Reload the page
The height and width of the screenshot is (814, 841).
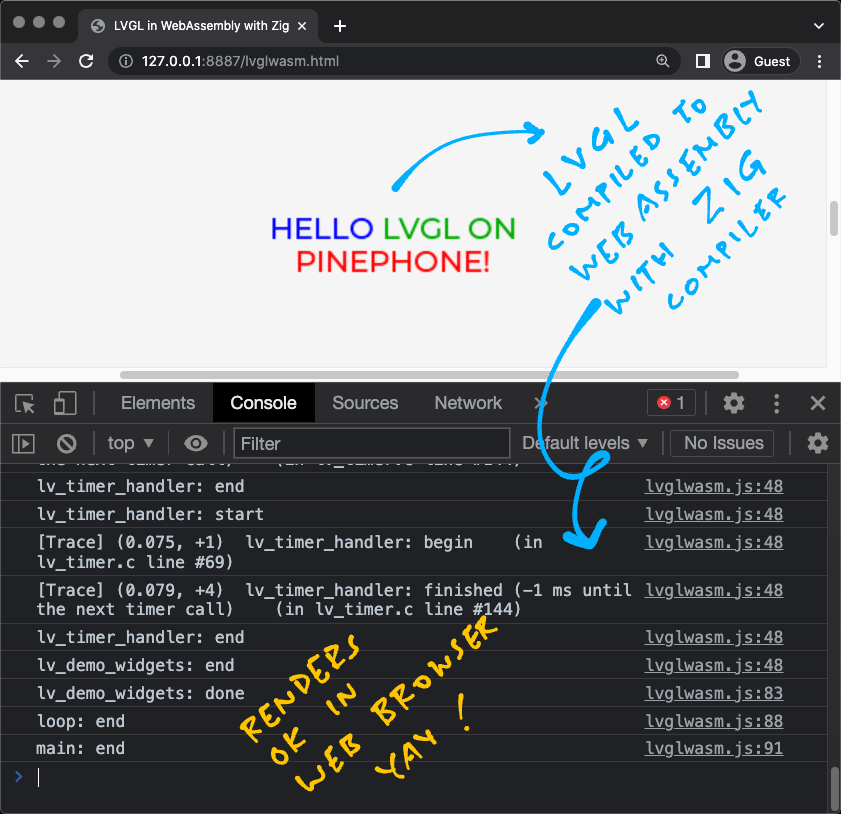tap(86, 61)
